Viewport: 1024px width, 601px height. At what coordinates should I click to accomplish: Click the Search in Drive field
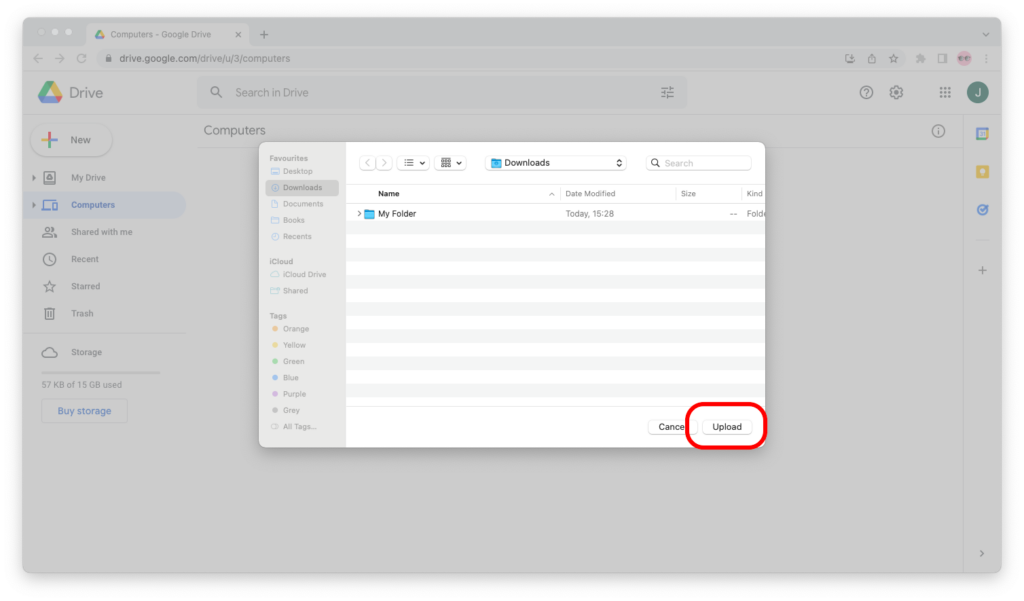point(442,93)
